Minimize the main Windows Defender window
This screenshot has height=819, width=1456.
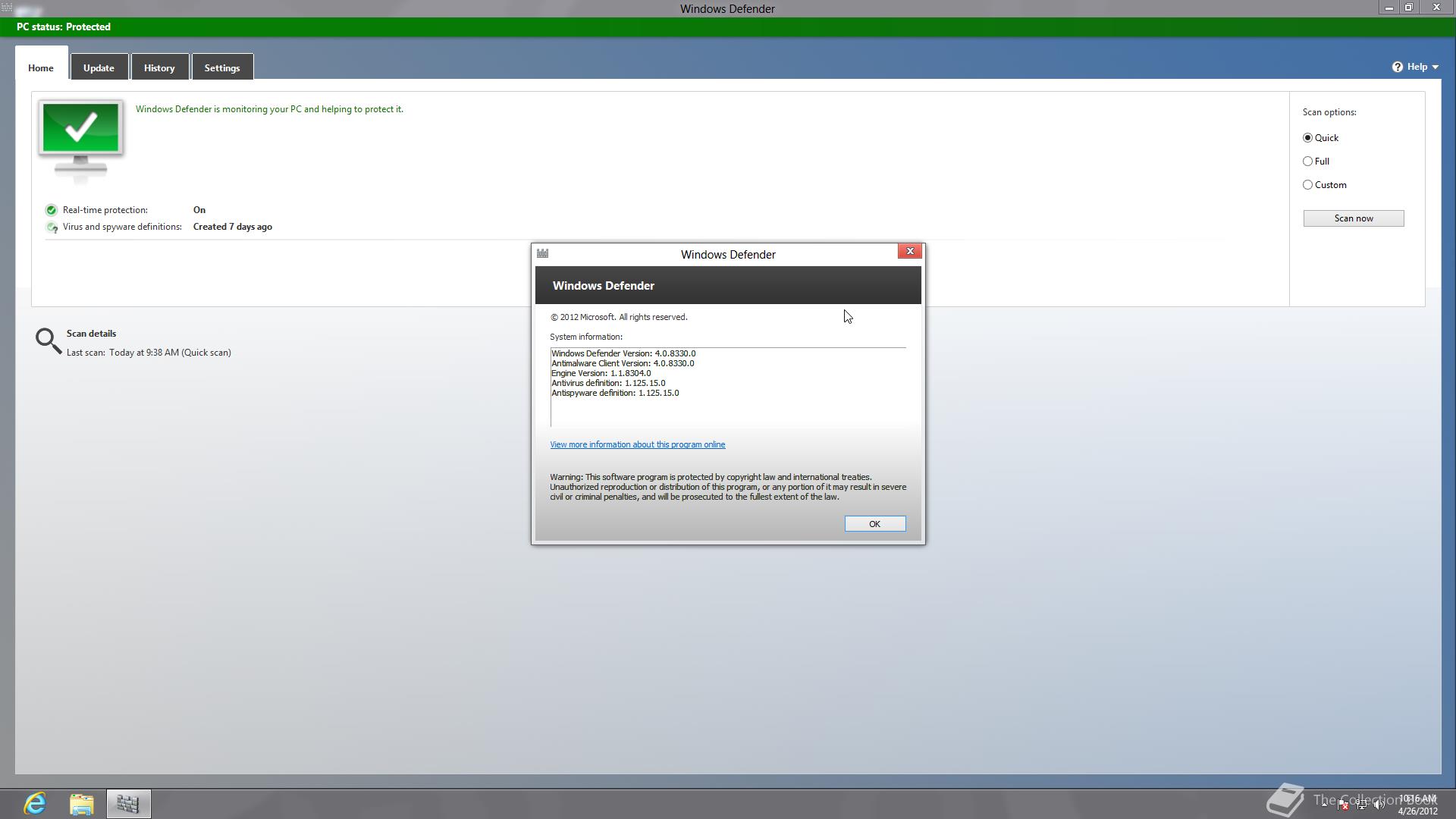tap(1389, 8)
